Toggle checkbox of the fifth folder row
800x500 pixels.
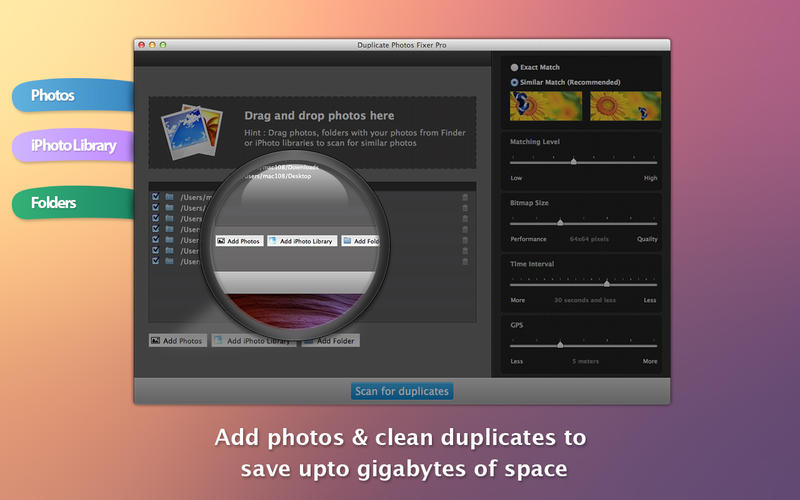click(x=156, y=239)
